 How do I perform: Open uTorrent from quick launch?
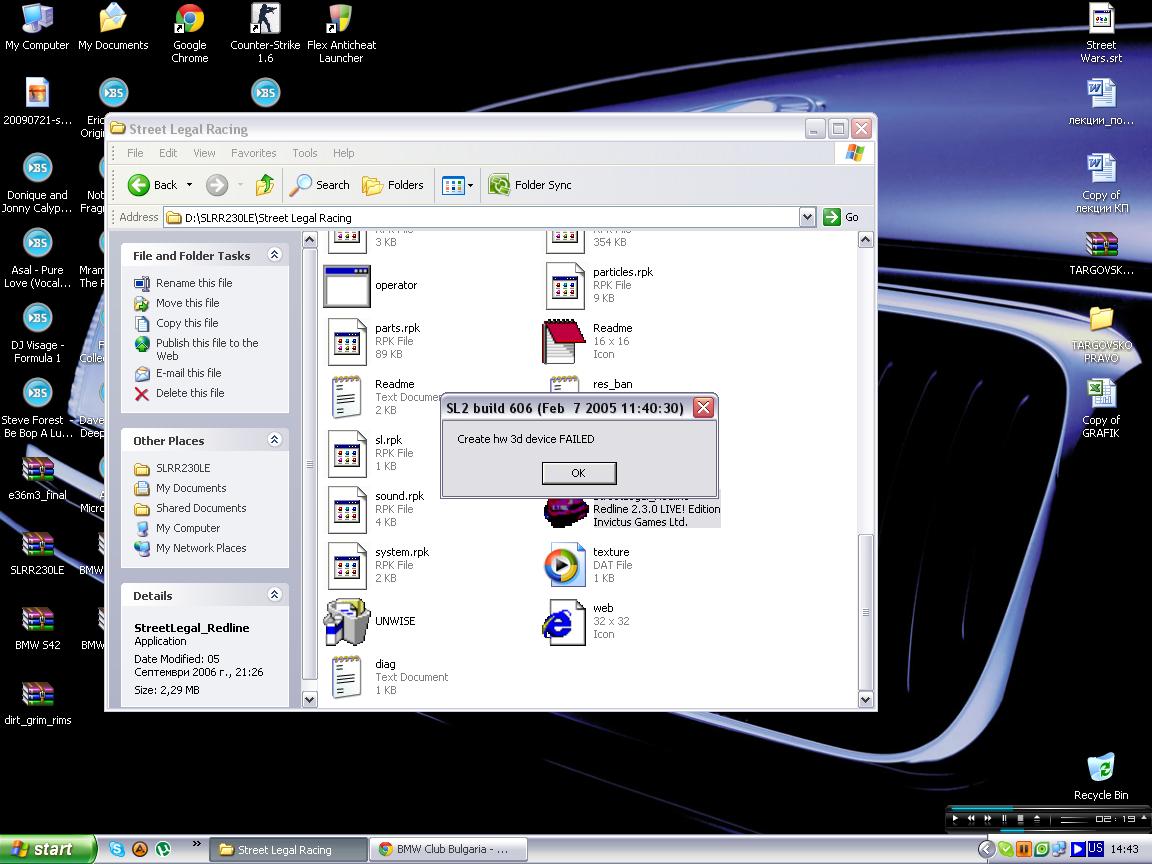coord(163,849)
